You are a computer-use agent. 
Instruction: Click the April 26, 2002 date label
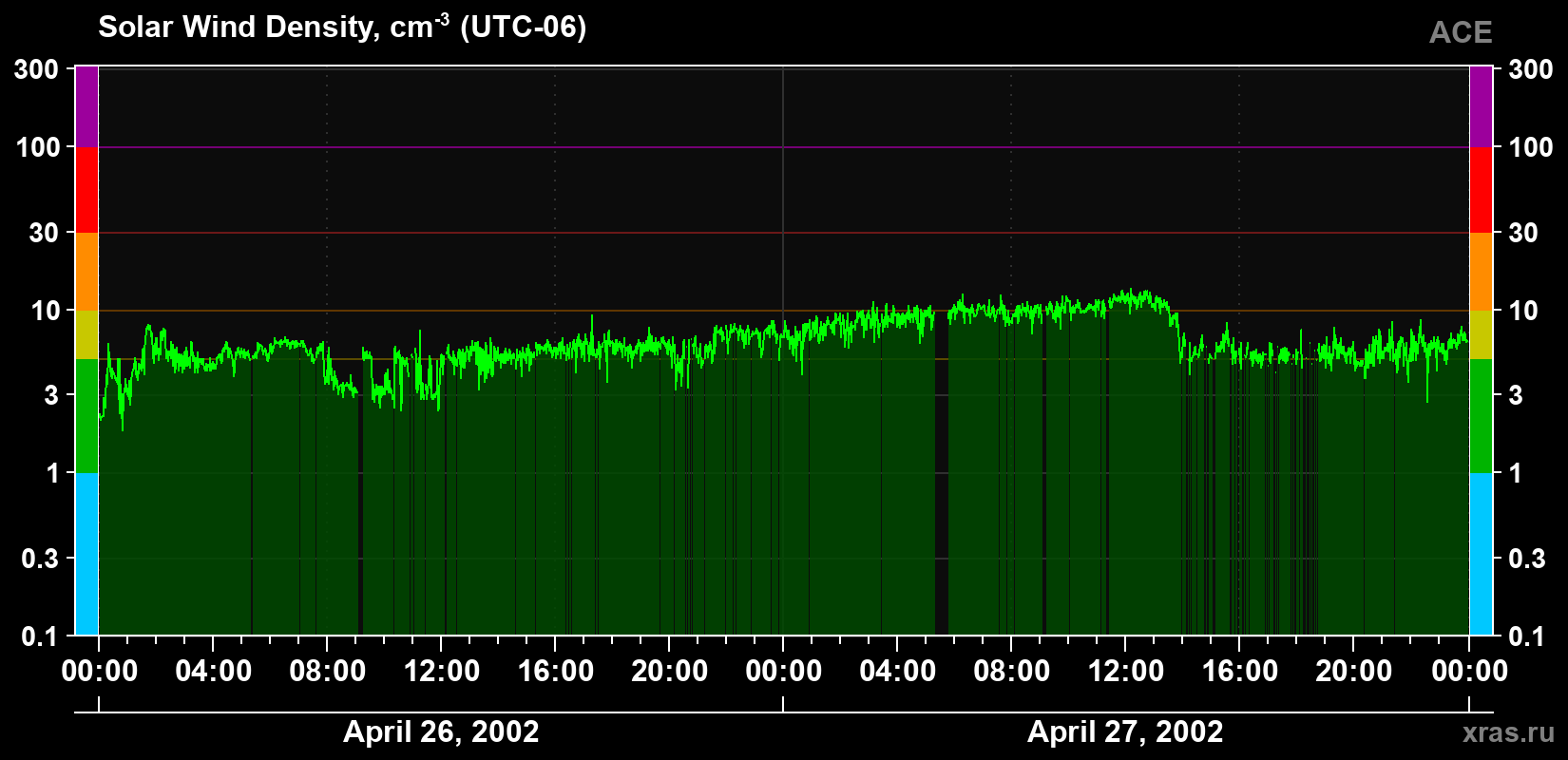pyautogui.click(x=441, y=731)
